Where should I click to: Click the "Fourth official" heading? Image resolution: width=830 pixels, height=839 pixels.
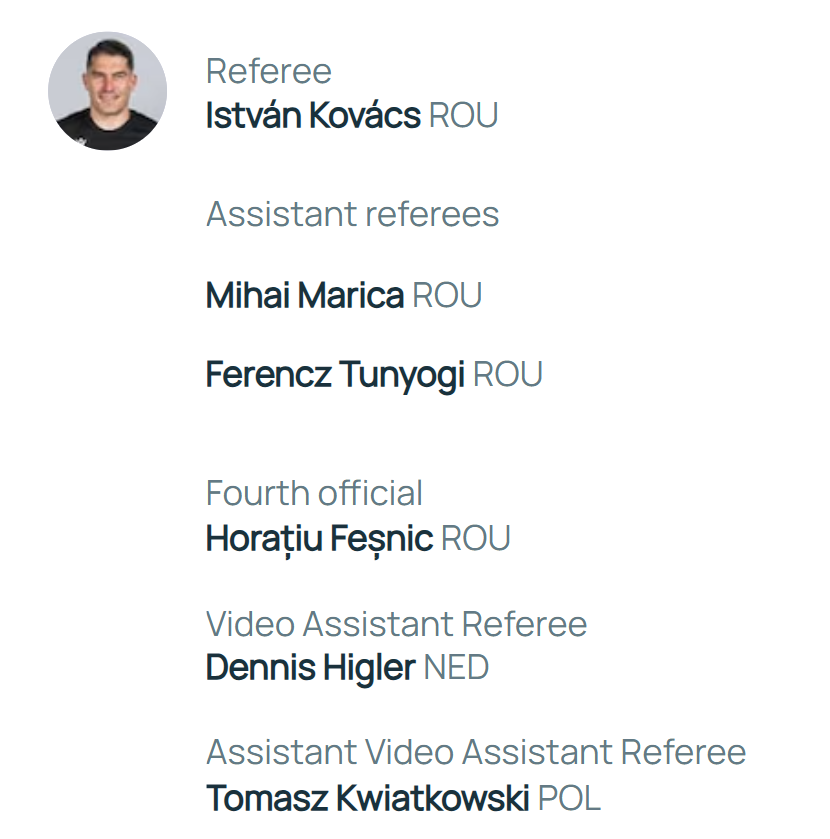(314, 493)
